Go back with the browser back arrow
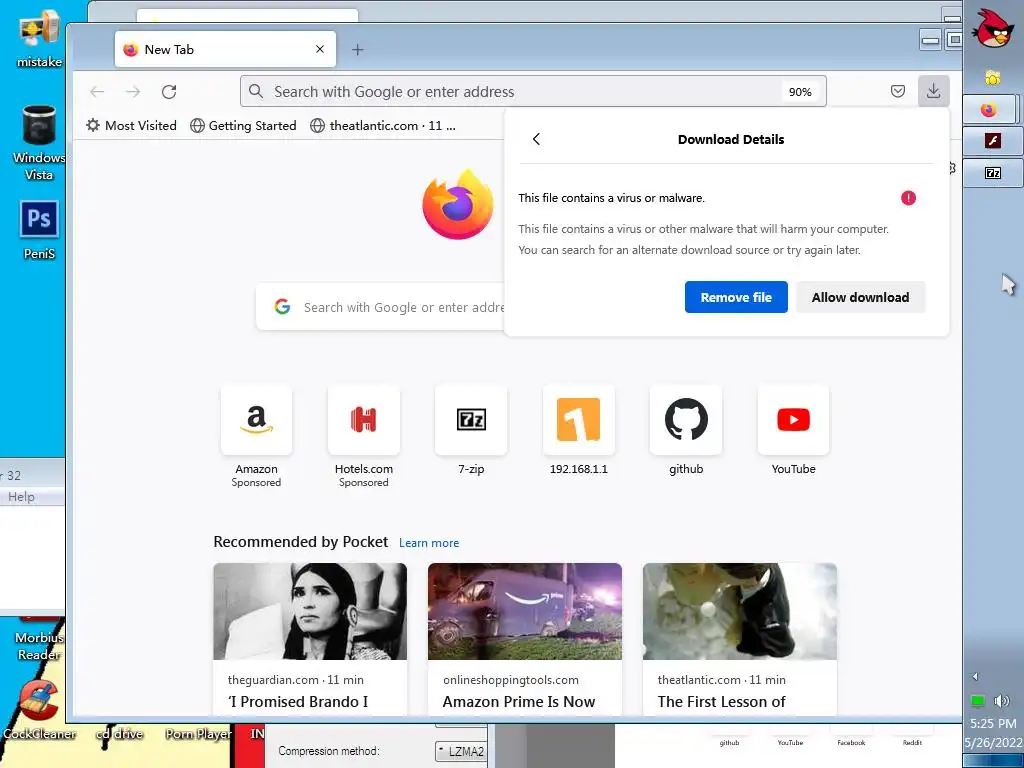 click(x=97, y=91)
